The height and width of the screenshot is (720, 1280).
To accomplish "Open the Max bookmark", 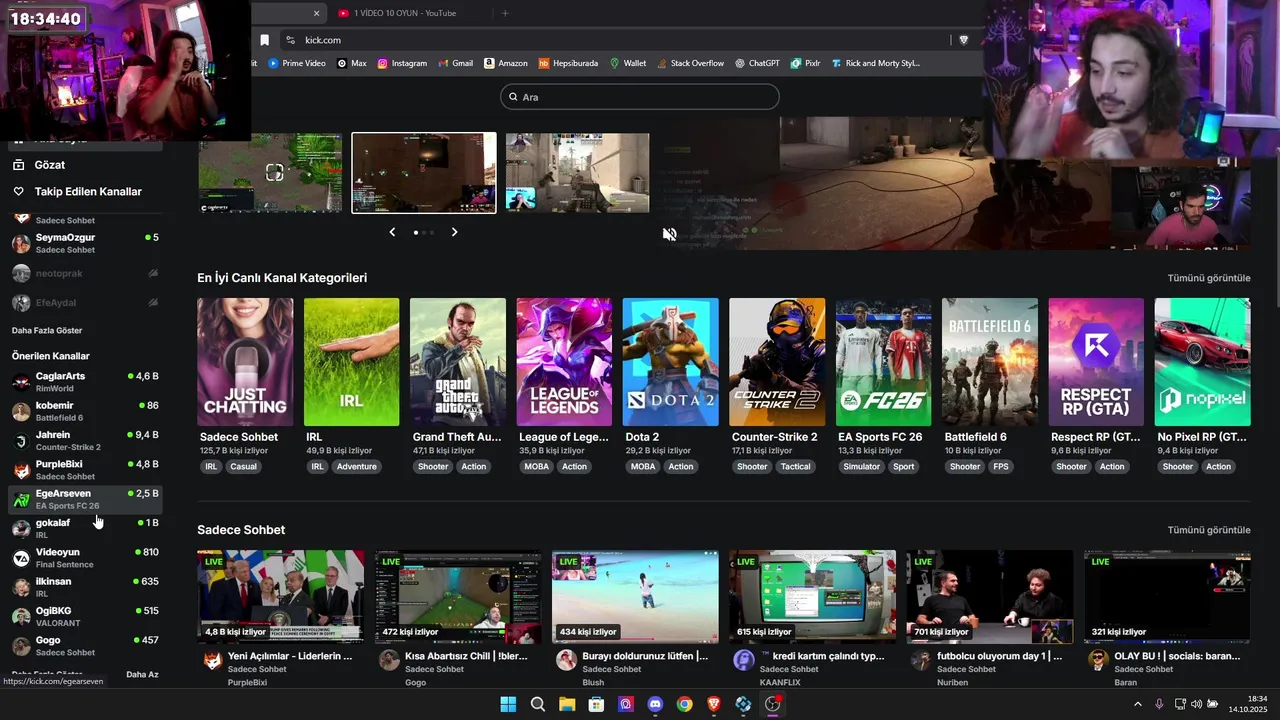I will click(352, 63).
